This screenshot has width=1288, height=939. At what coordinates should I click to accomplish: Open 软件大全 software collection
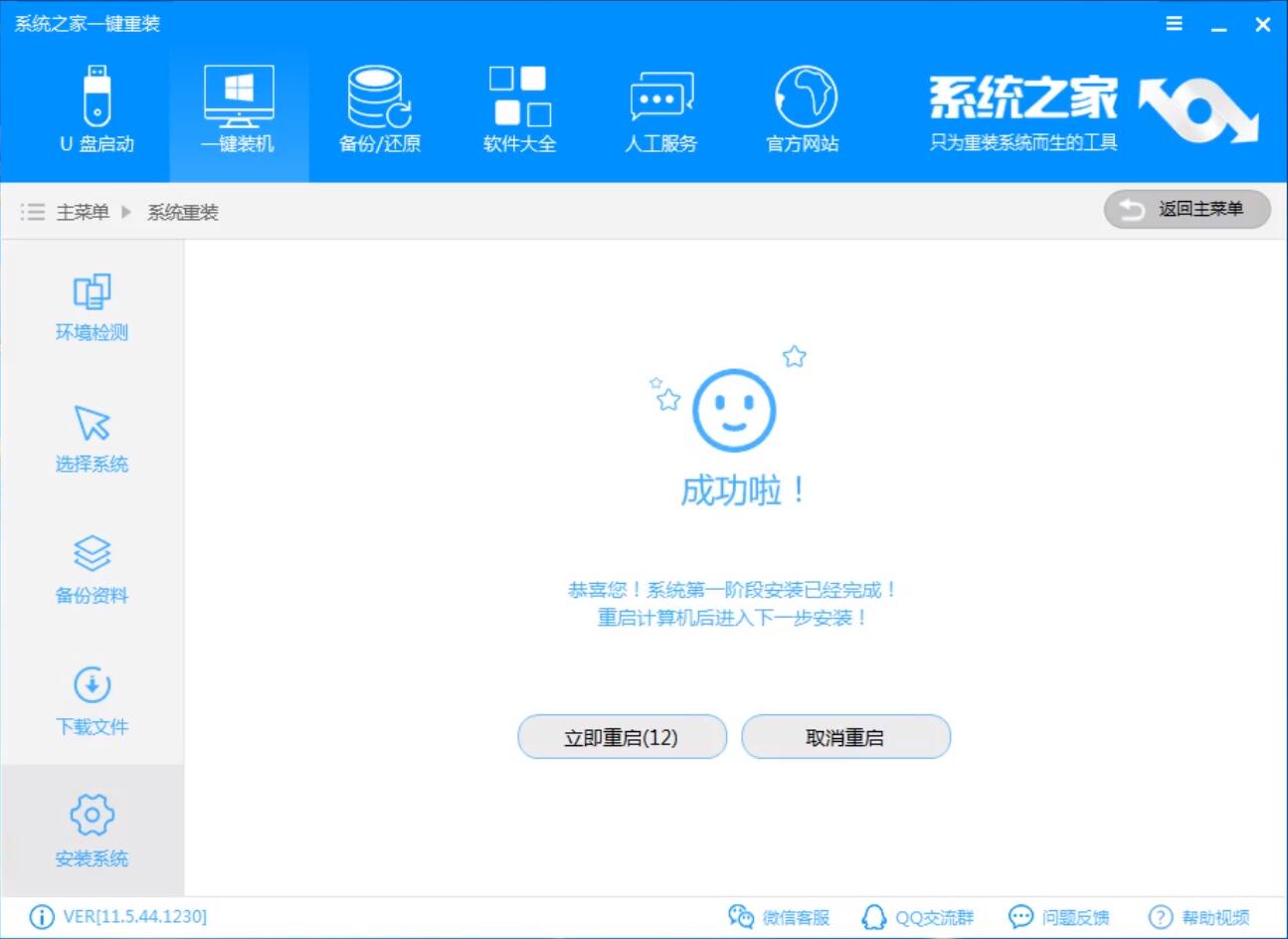[x=519, y=104]
